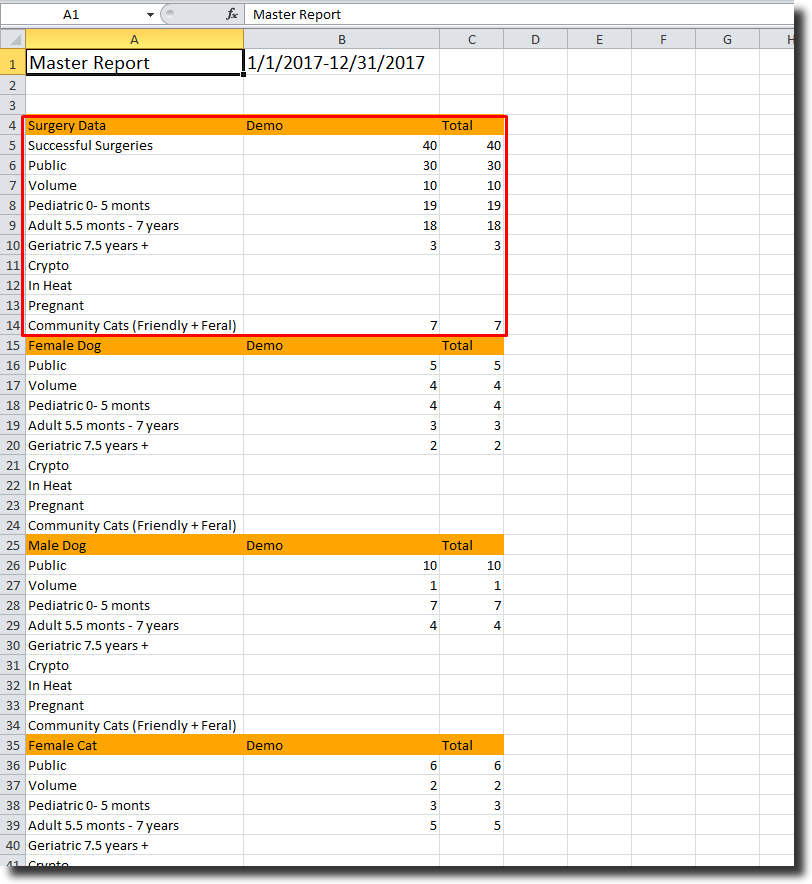Select column A header
Viewport: 812px width, 884px height.
[134, 40]
